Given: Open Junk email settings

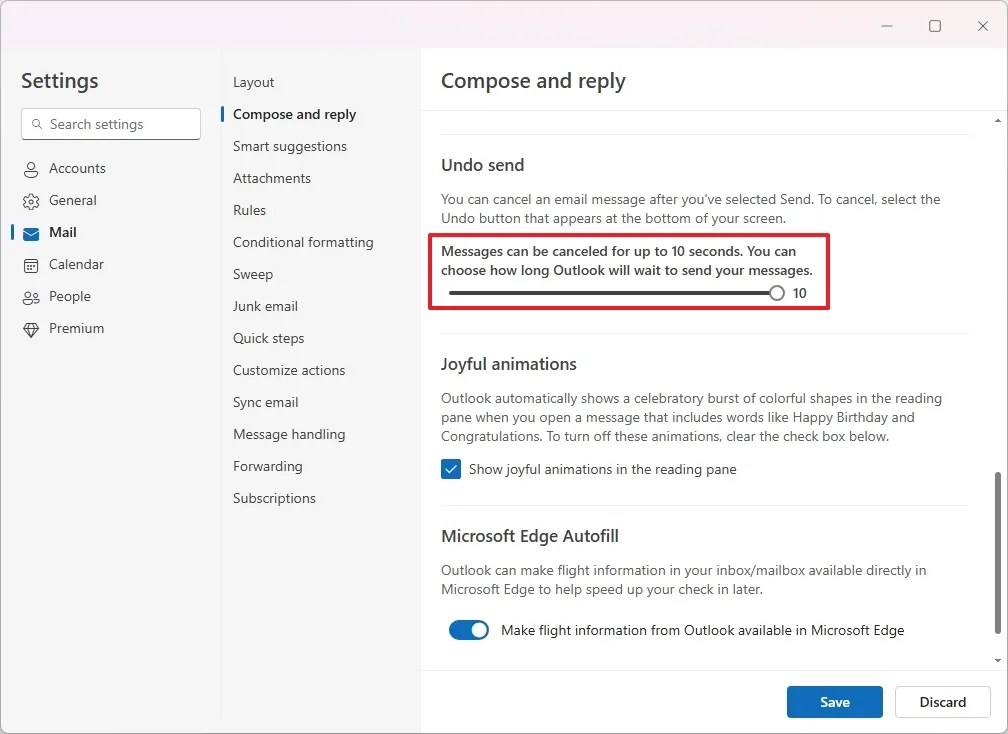Looking at the screenshot, I should point(265,306).
